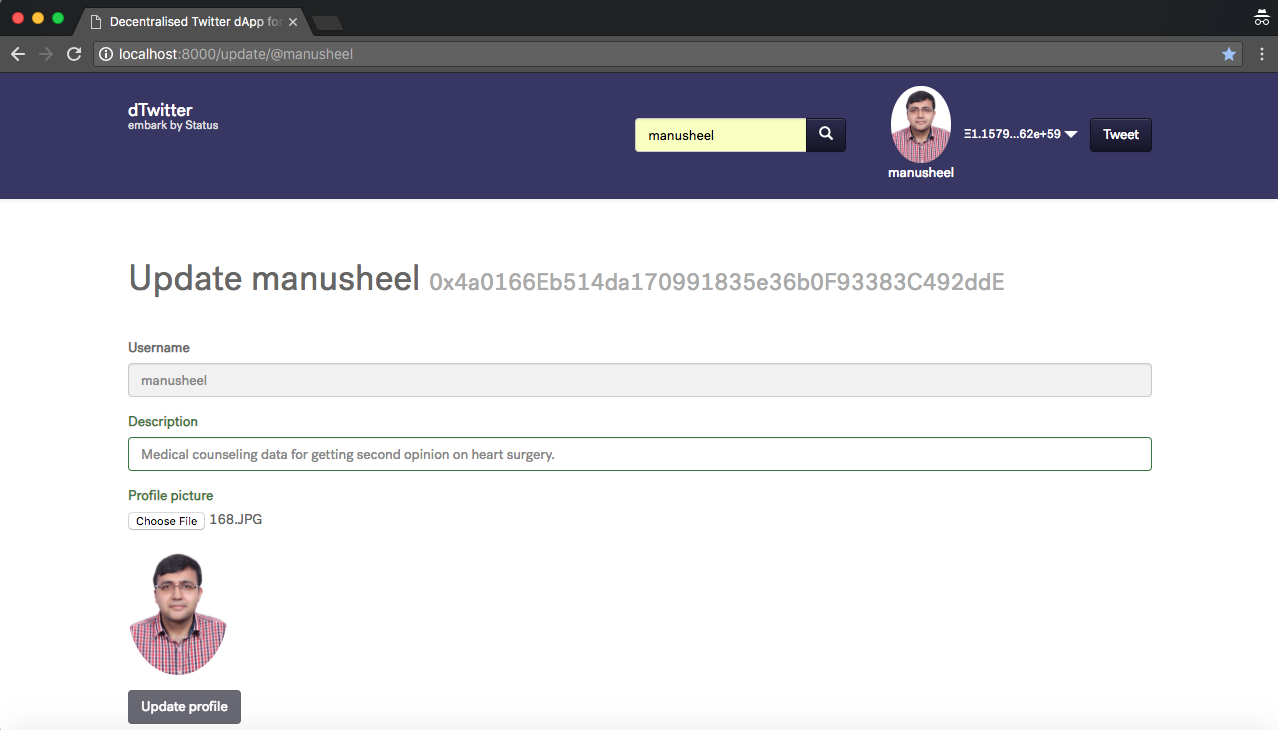
Task: Reload the page via the refresh icon
Action: click(x=73, y=53)
